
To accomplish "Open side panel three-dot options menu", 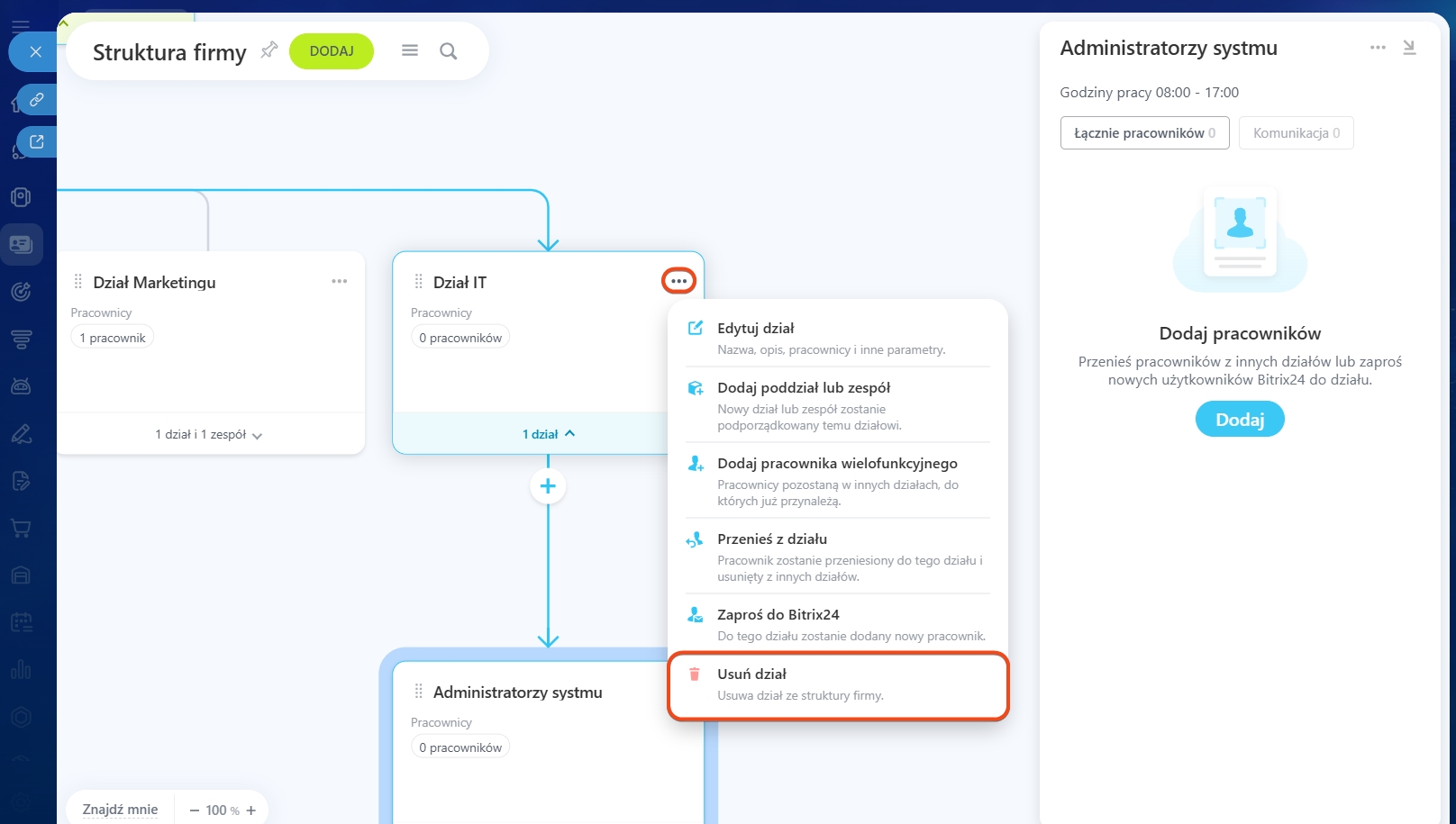I will coord(1378,48).
